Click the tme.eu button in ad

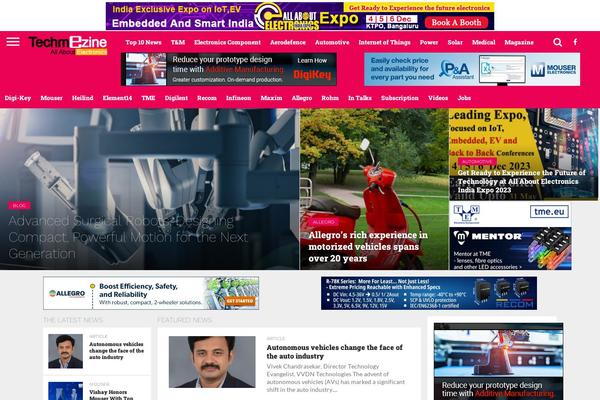point(549,211)
